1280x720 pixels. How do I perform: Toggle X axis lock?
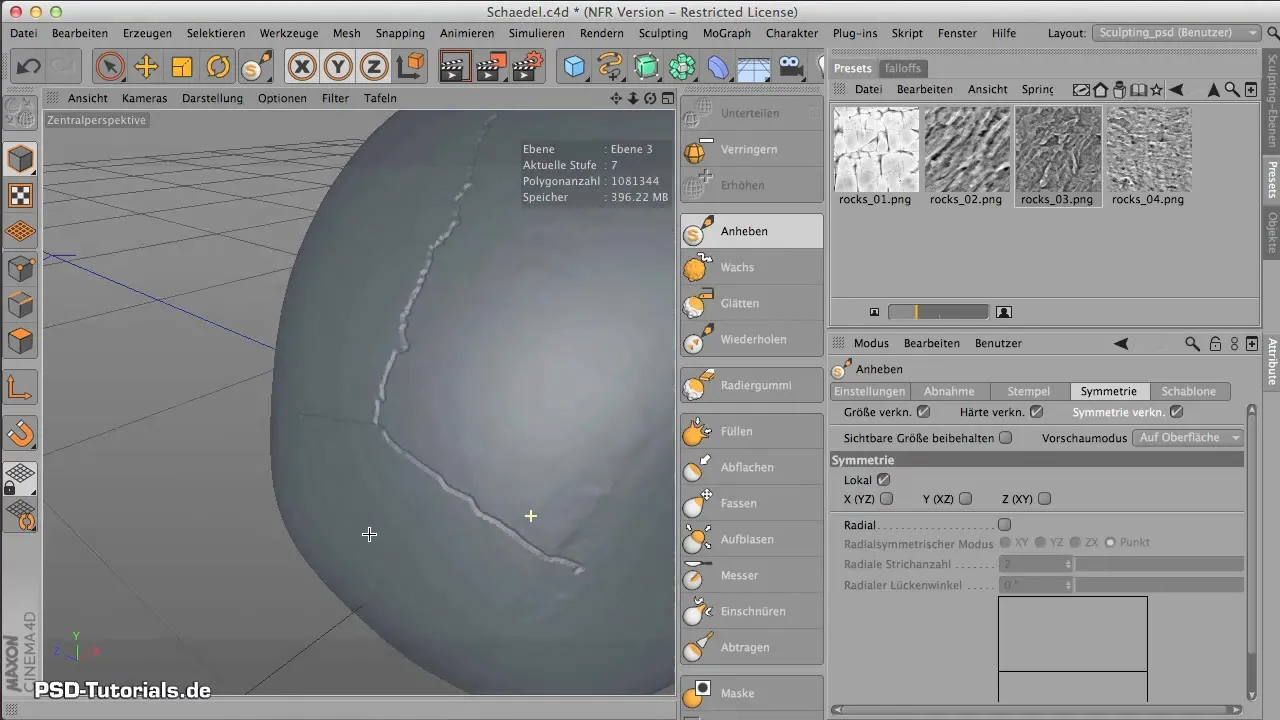click(302, 67)
